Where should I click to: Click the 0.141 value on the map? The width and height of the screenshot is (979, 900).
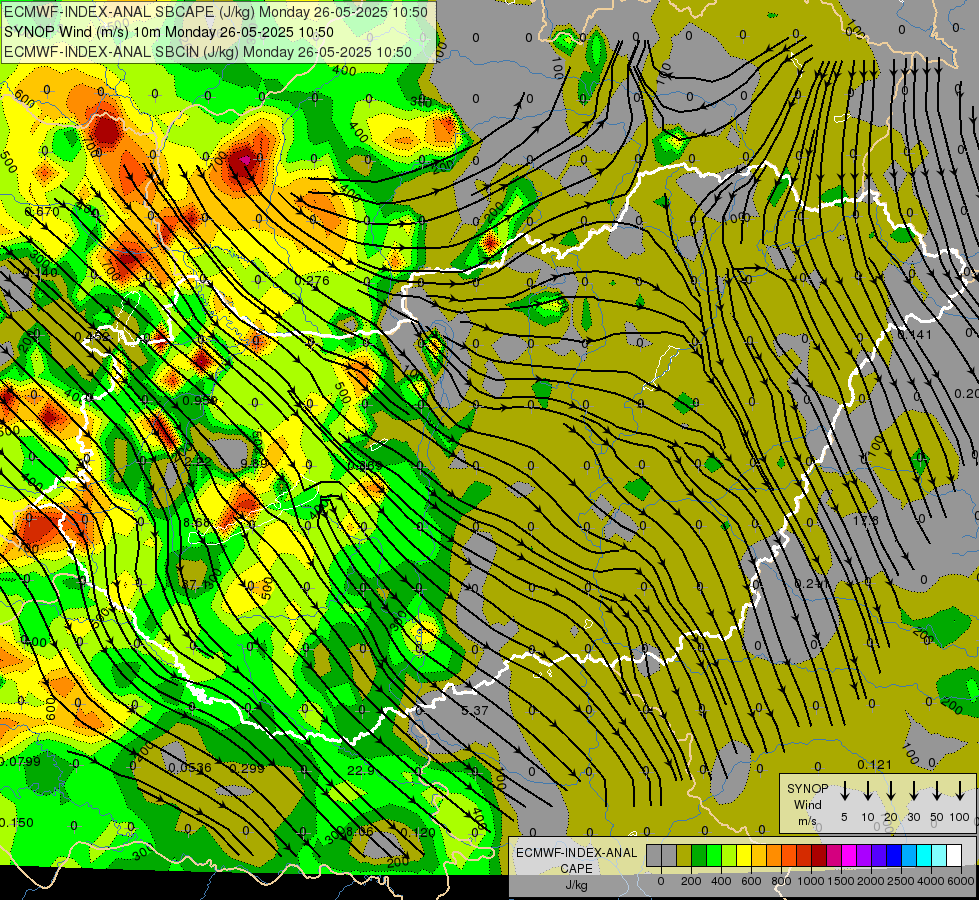pyautogui.click(x=914, y=335)
